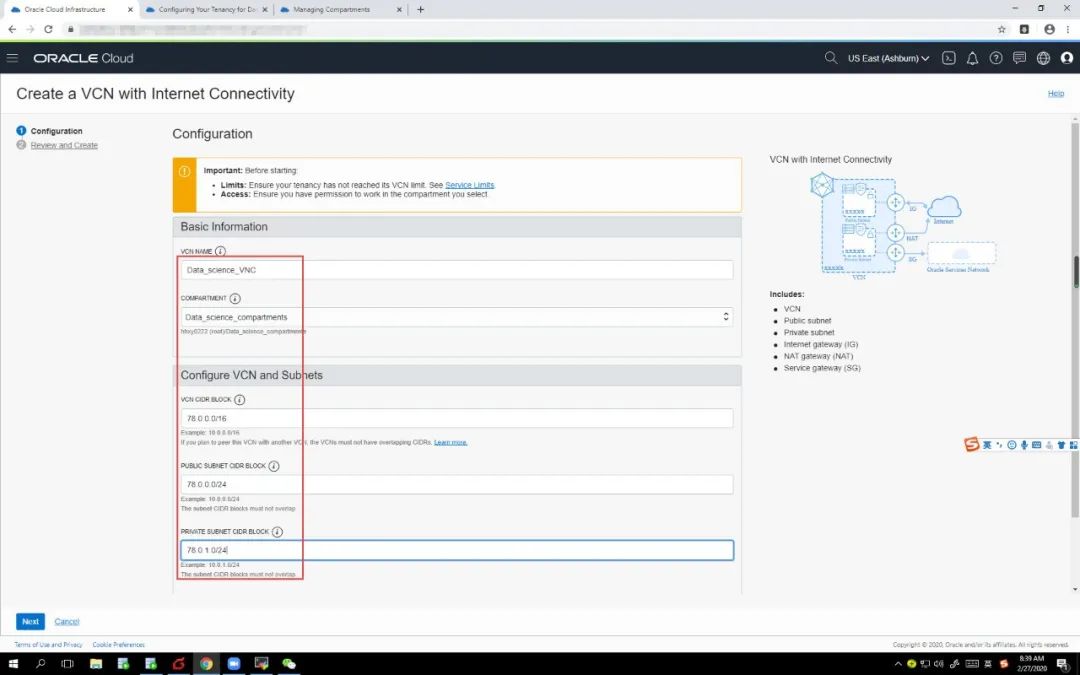Image resolution: width=1080 pixels, height=675 pixels.
Task: Click the Cancel link
Action: point(67,621)
